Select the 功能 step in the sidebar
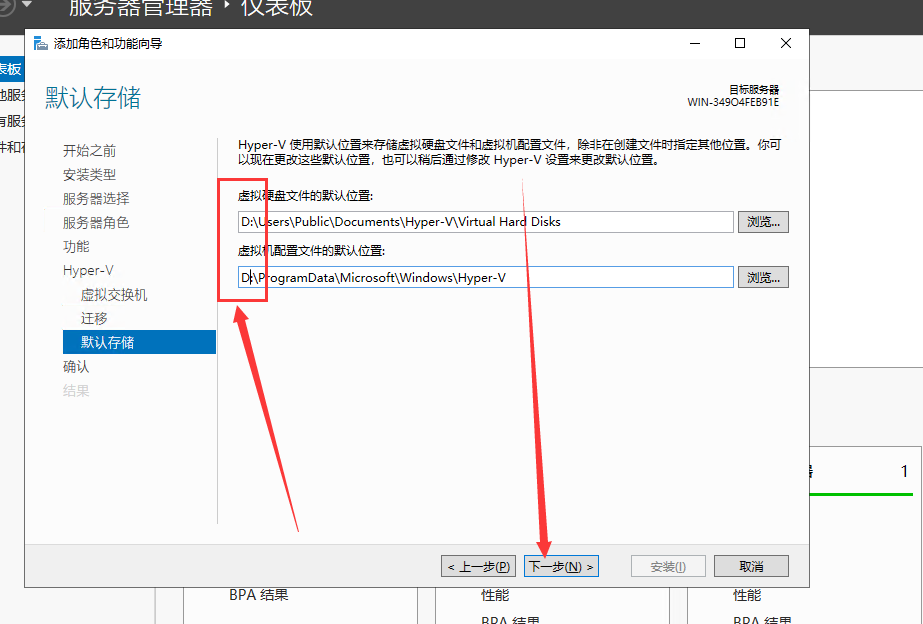Viewport: 923px width, 624px height. 76,247
